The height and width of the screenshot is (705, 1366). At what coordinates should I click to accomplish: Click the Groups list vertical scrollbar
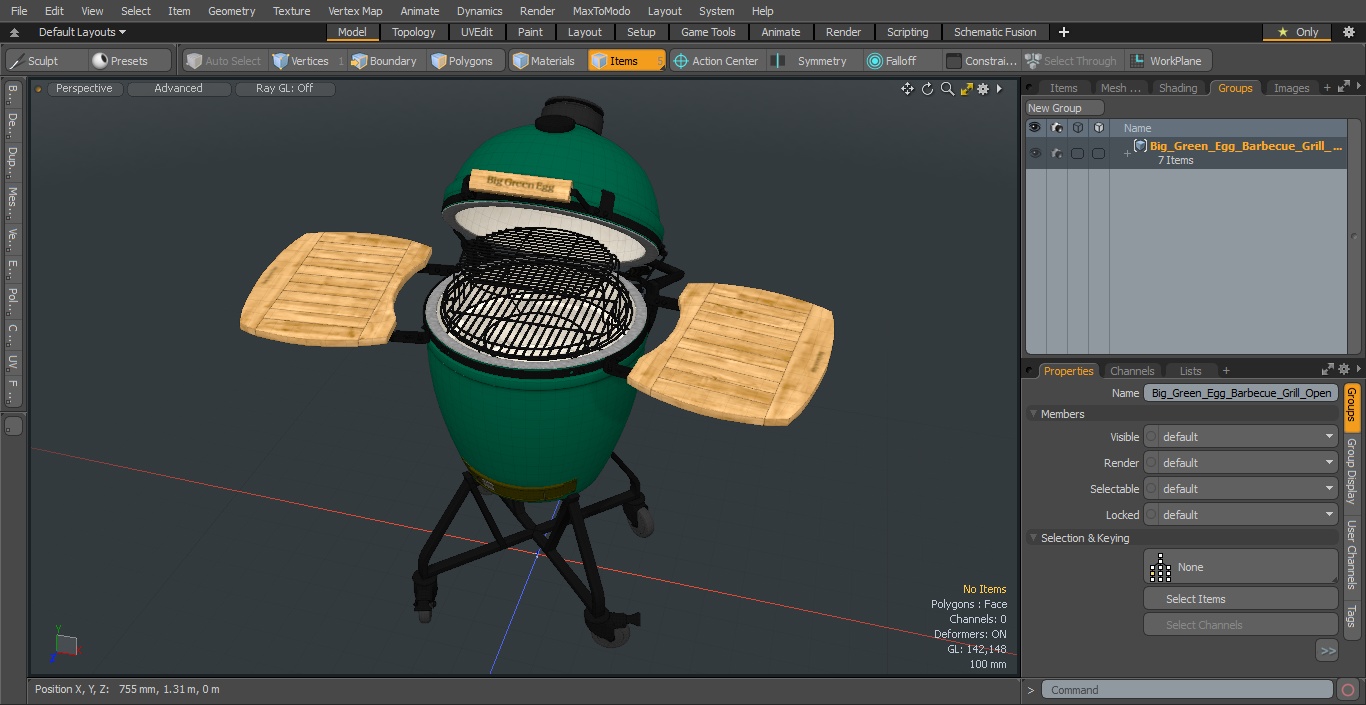(x=1355, y=237)
